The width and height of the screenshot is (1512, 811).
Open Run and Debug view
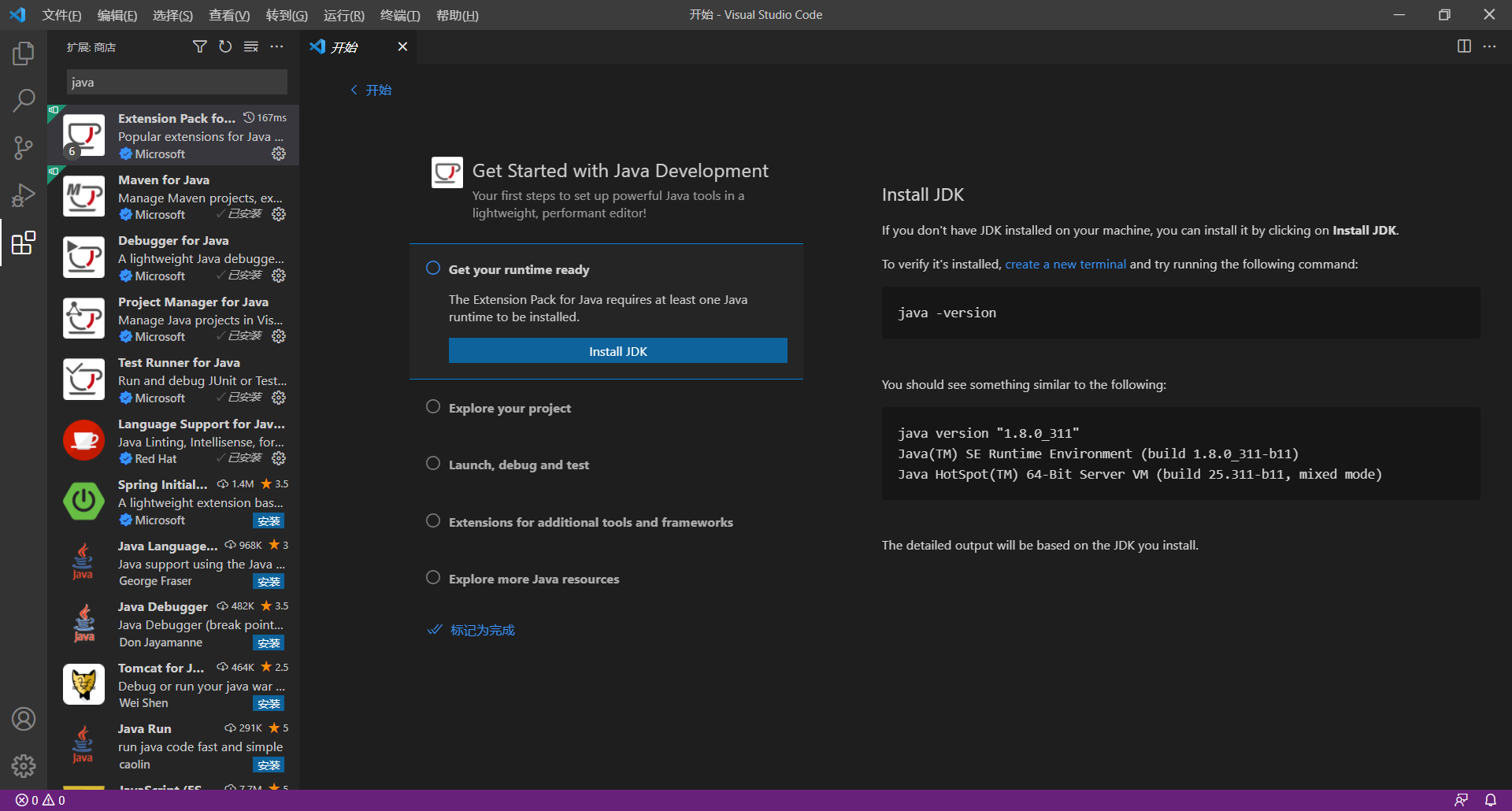point(24,194)
